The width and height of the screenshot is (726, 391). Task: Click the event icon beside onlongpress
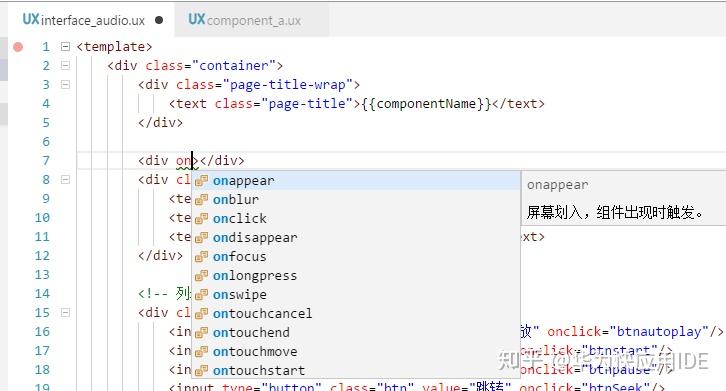(x=201, y=276)
